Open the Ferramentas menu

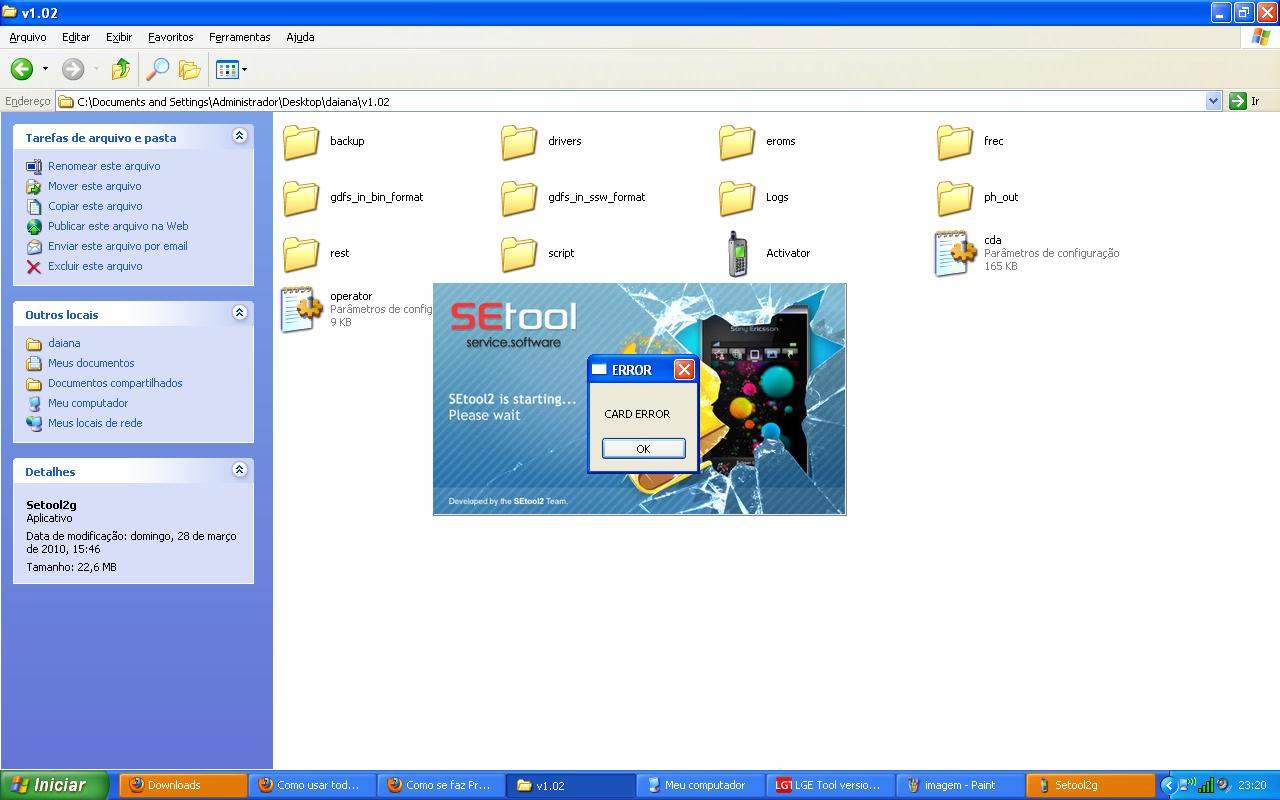click(240, 37)
